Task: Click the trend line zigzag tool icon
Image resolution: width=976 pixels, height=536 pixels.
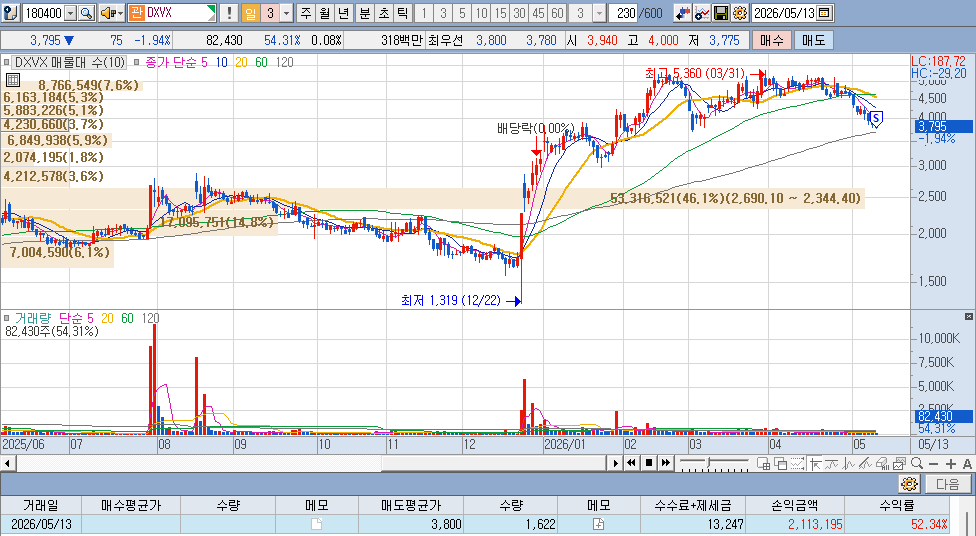Action: 832,463
